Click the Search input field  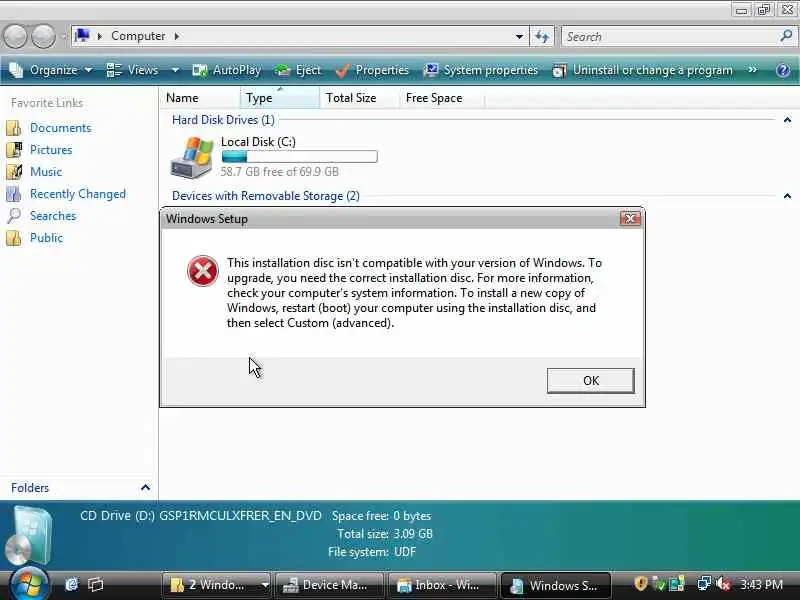(x=671, y=36)
